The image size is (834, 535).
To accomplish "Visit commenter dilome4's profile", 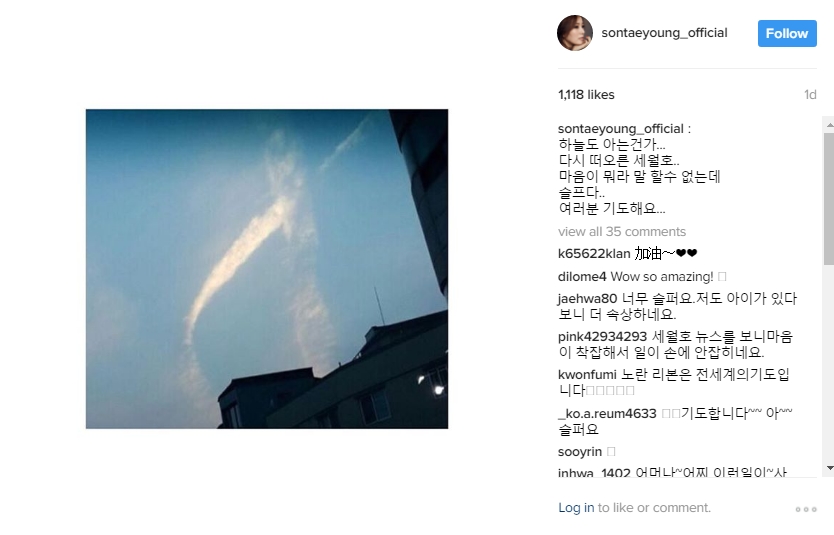I will (582, 277).
